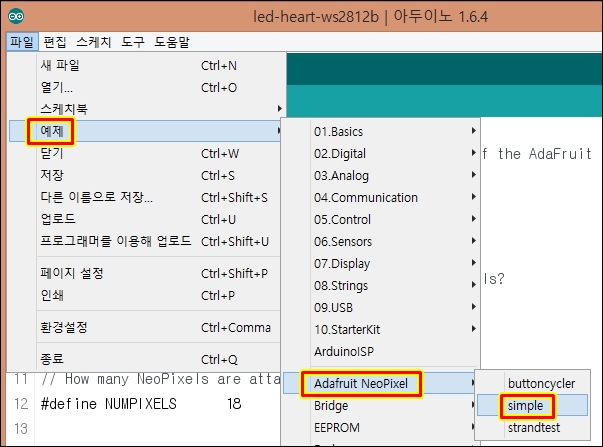The width and height of the screenshot is (603, 447).
Task: Expand 03.Analog examples submenu
Action: click(x=381, y=175)
